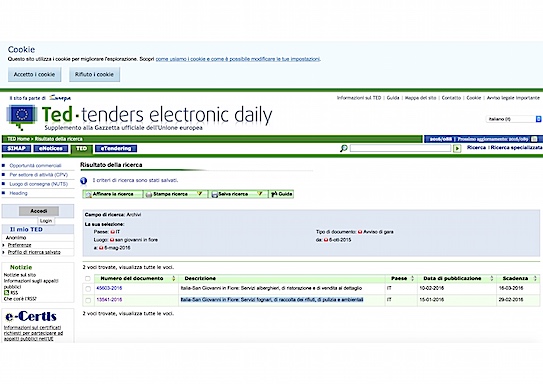
Task: Select the TED tab
Action: [82, 149]
